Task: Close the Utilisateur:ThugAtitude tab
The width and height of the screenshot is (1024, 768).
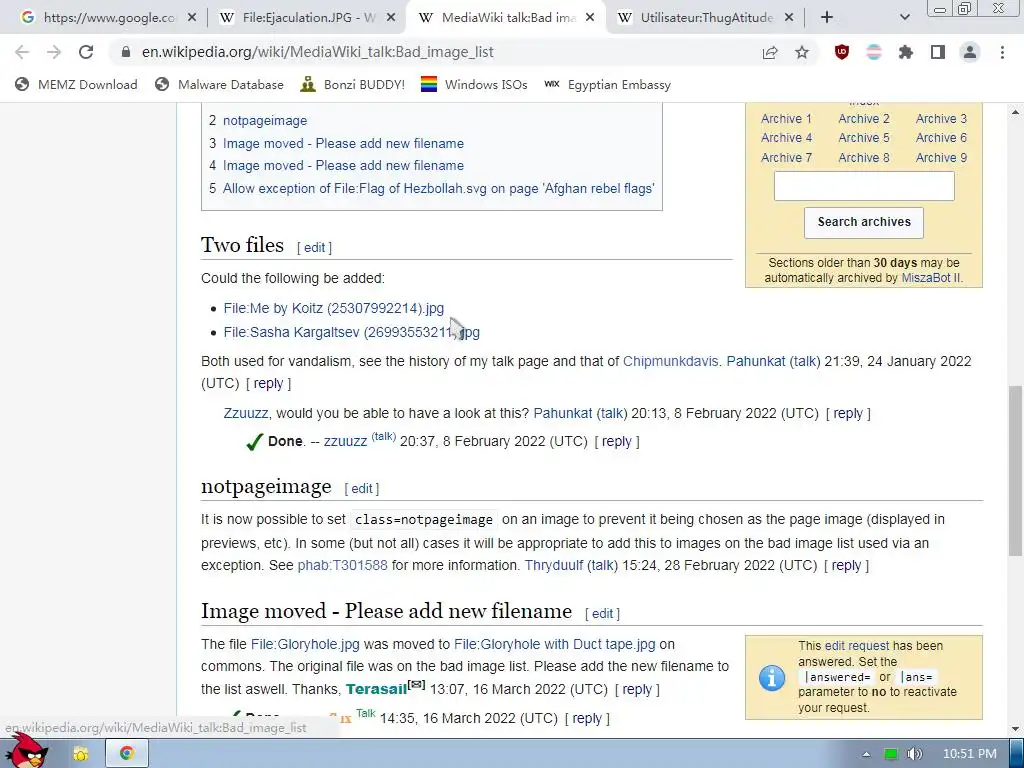Action: [x=789, y=18]
